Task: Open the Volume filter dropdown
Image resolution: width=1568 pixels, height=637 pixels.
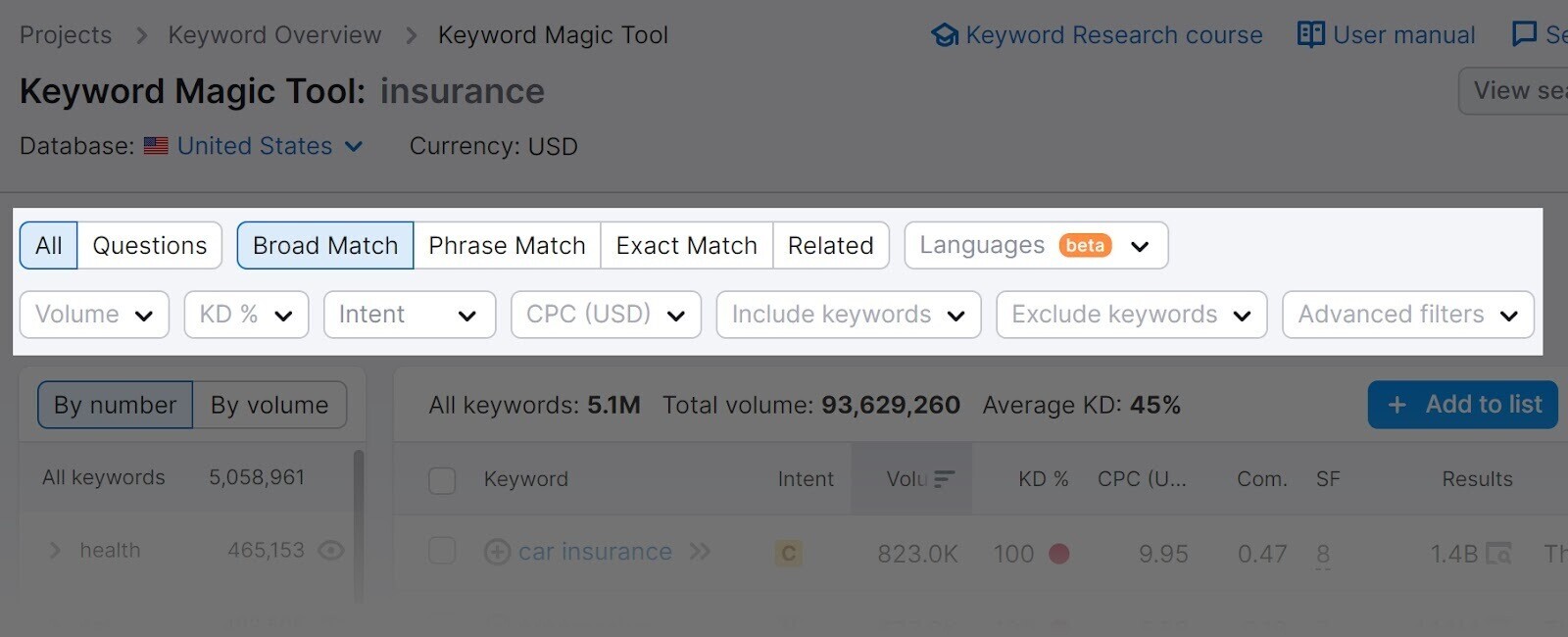Action: coord(94,315)
